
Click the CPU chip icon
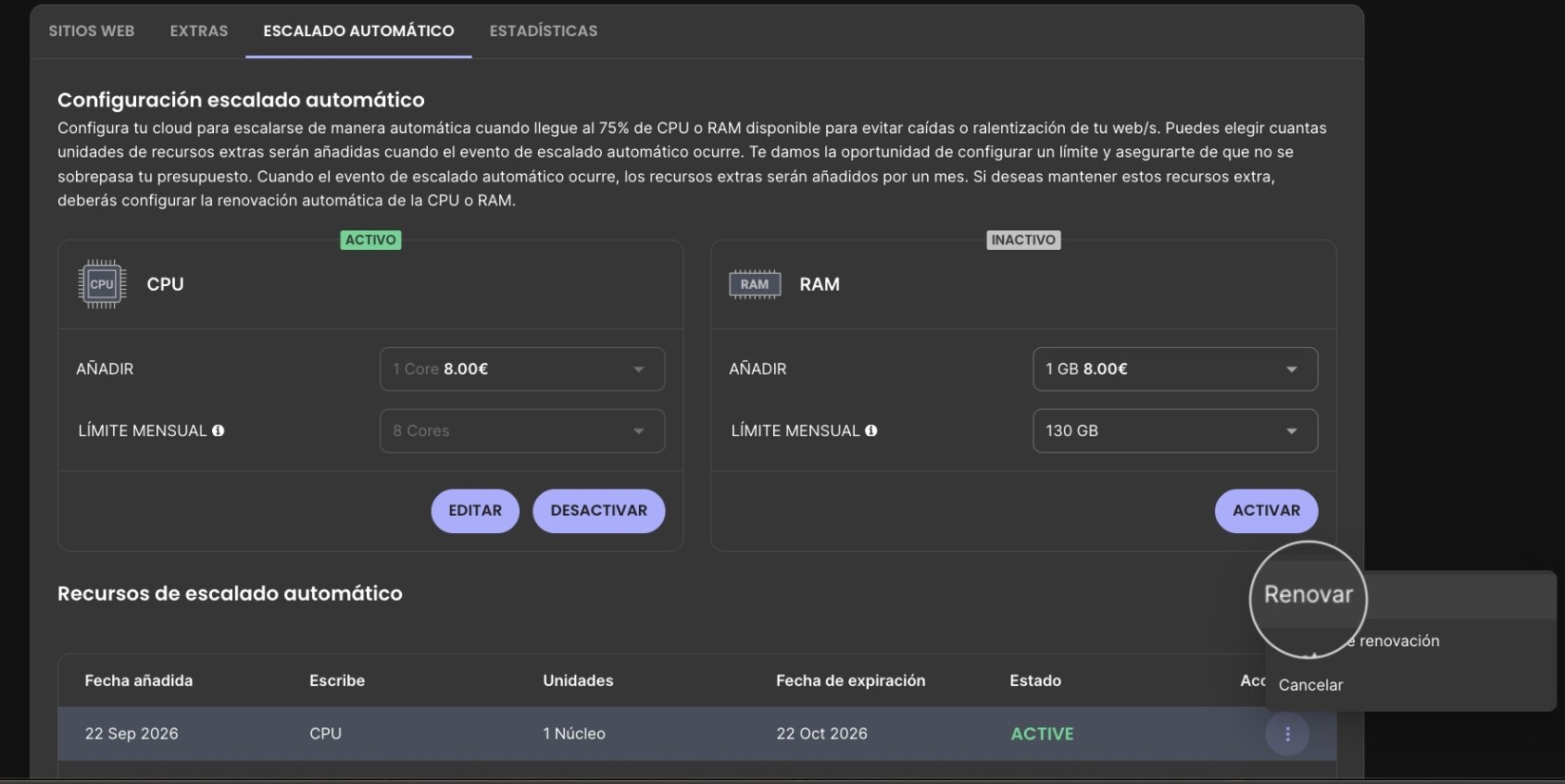[x=102, y=284]
